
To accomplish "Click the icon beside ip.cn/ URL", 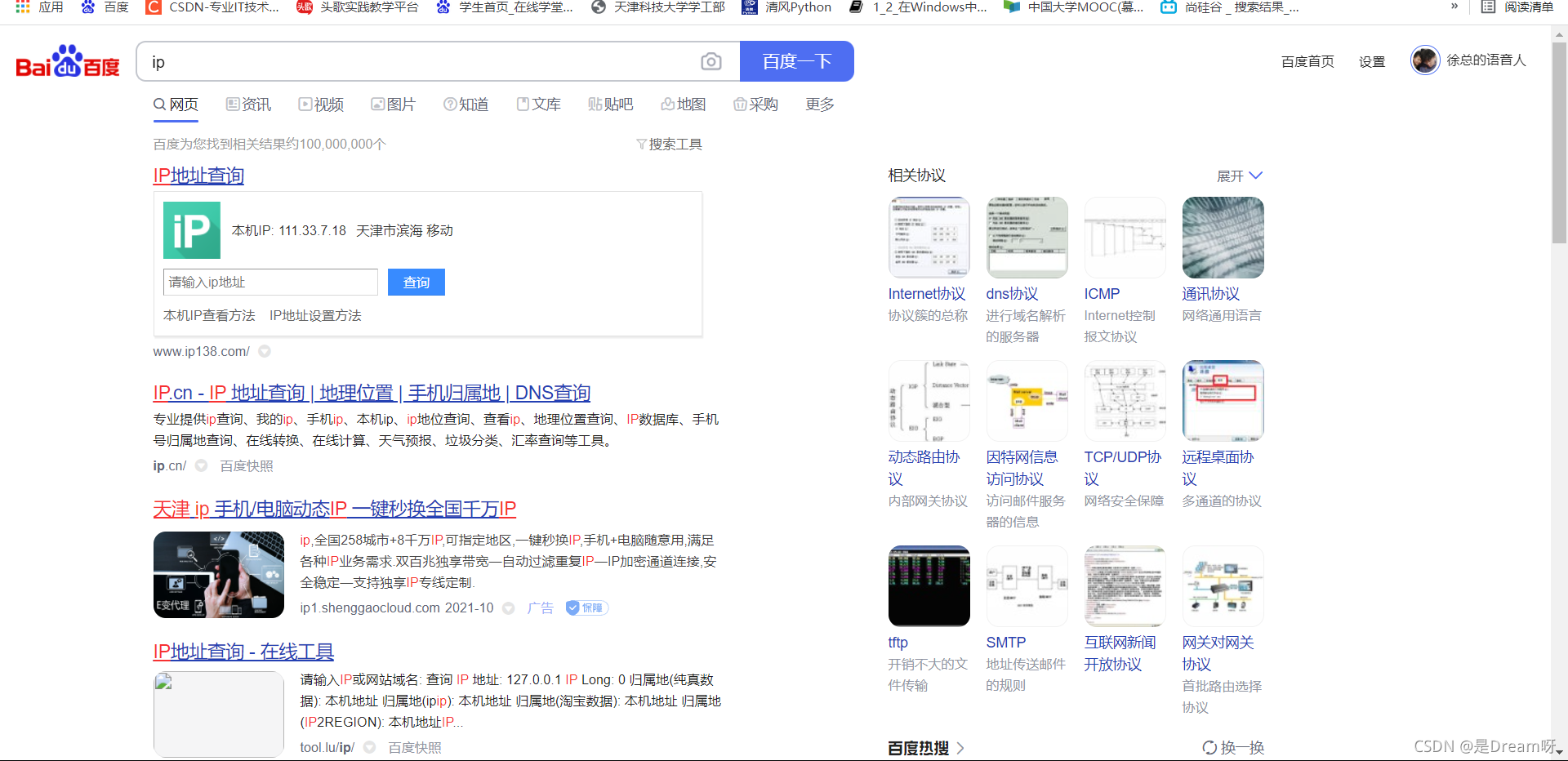I will click(x=201, y=466).
